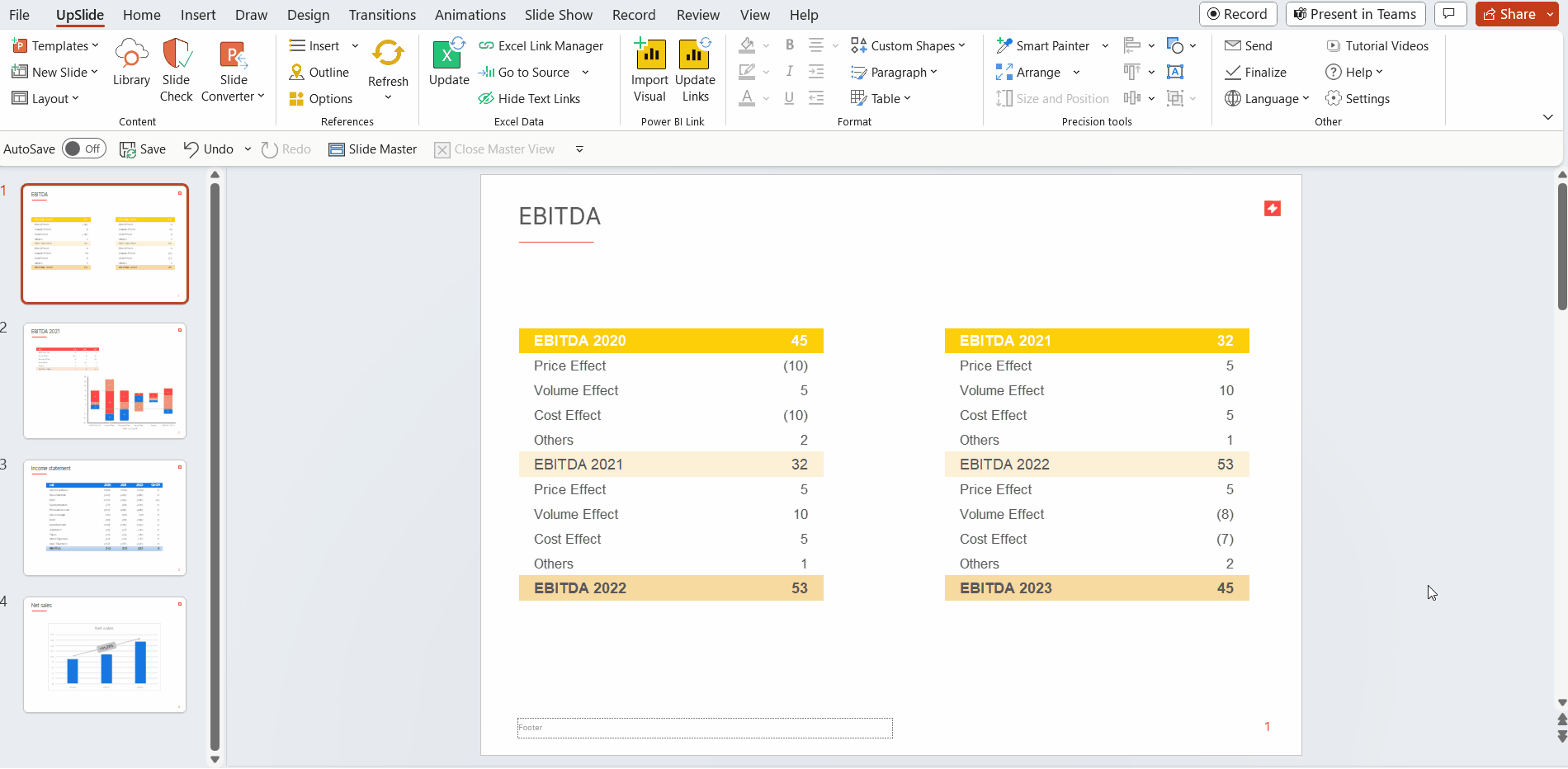Viewport: 1568px width, 769px height.
Task: Open the Quick Access Toolbar customize arrow
Action: coord(579,149)
